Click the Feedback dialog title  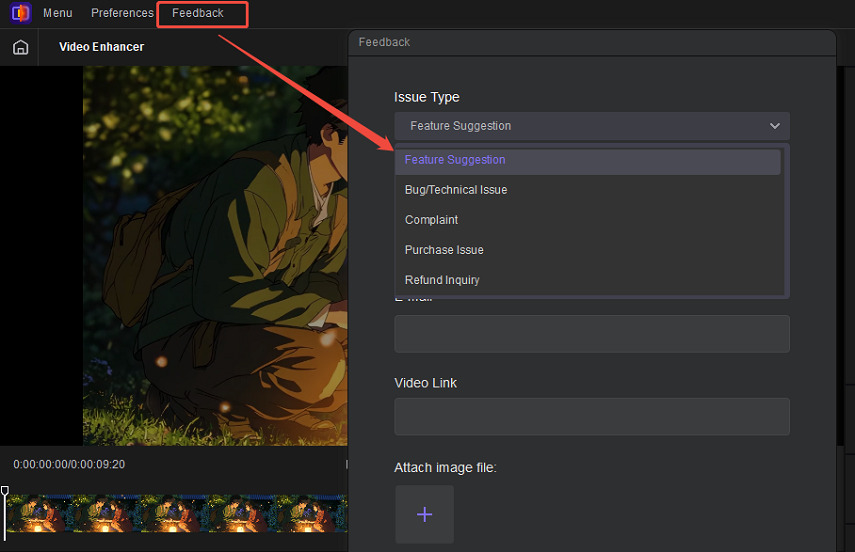[384, 42]
